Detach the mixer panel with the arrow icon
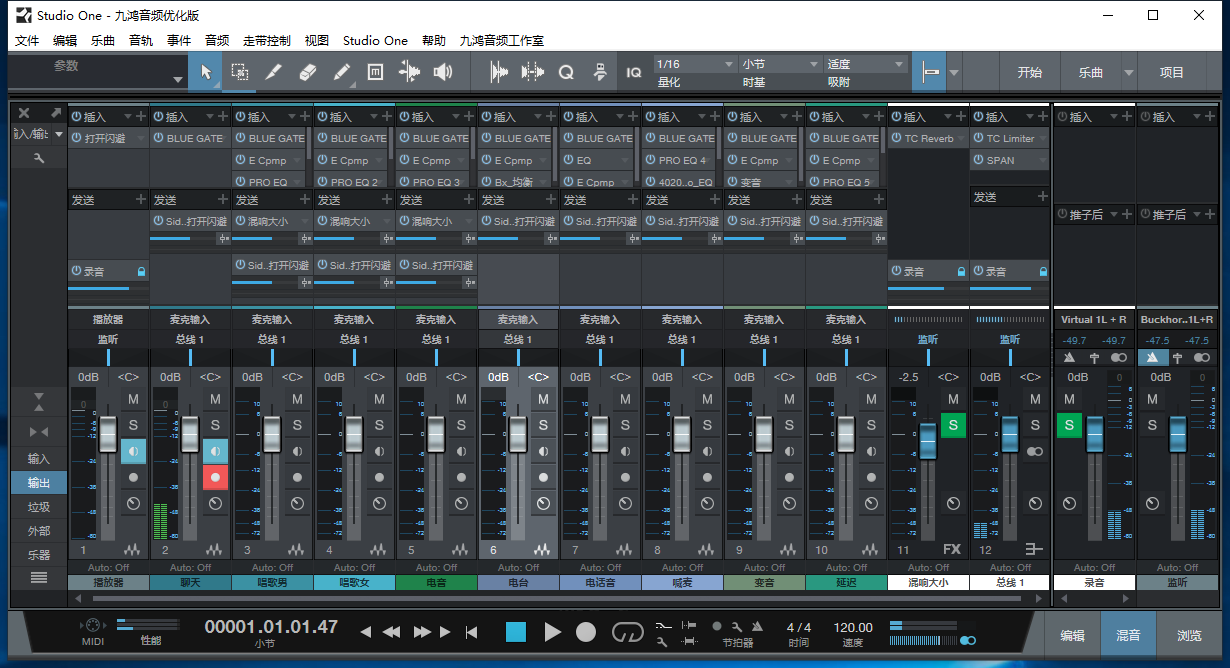 (x=56, y=113)
